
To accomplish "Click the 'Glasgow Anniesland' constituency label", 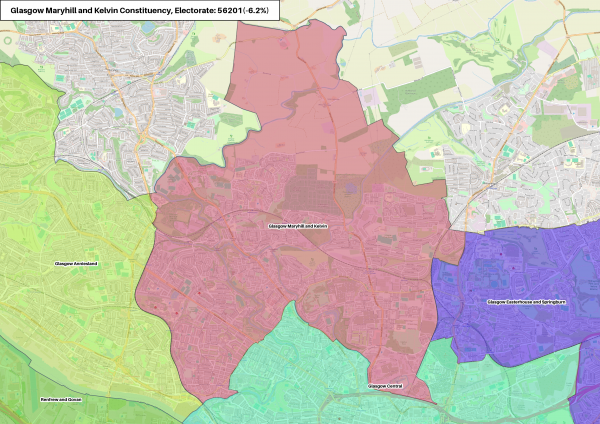I will pos(76,264).
